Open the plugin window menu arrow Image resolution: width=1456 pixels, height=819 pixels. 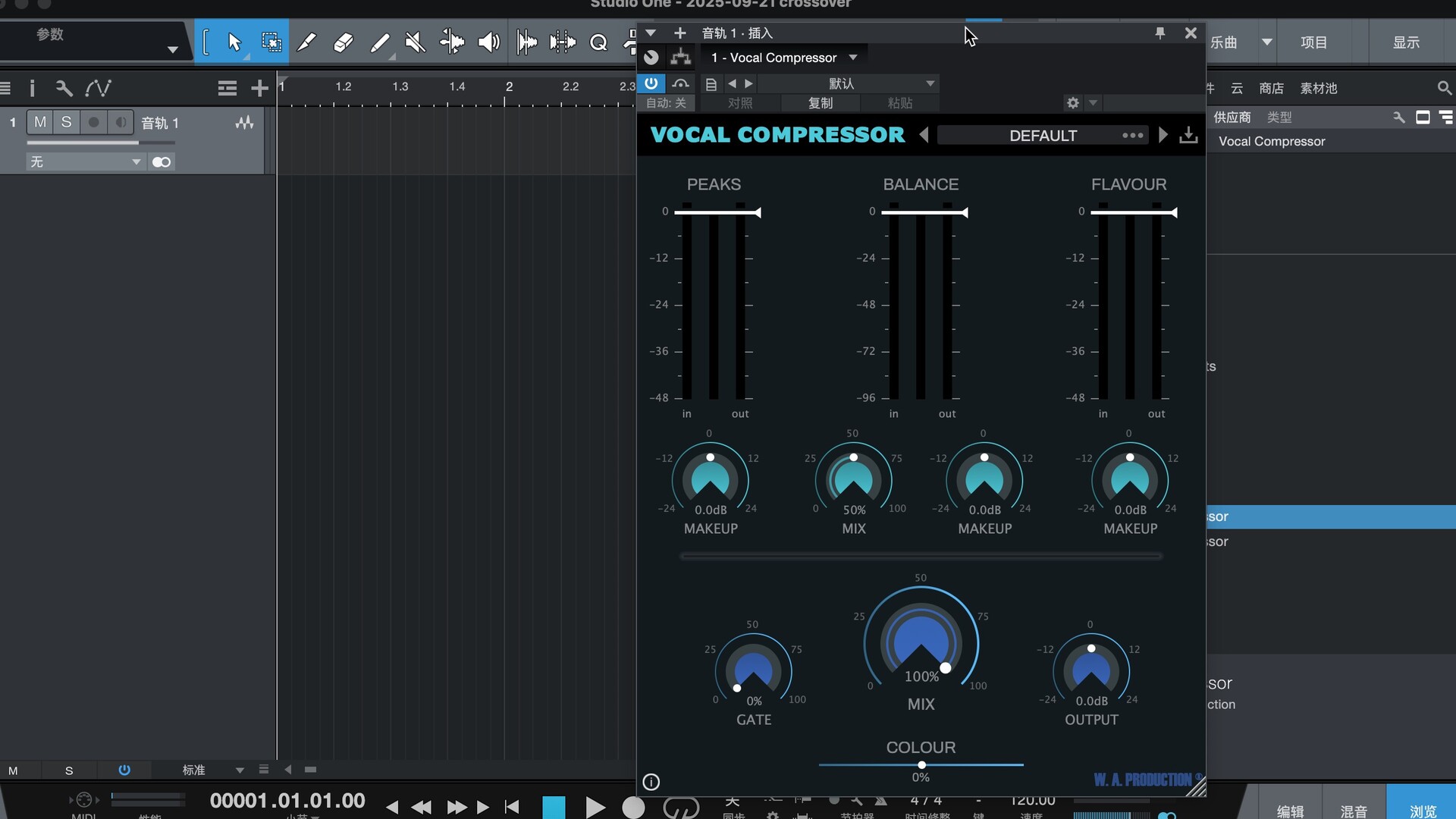click(651, 33)
